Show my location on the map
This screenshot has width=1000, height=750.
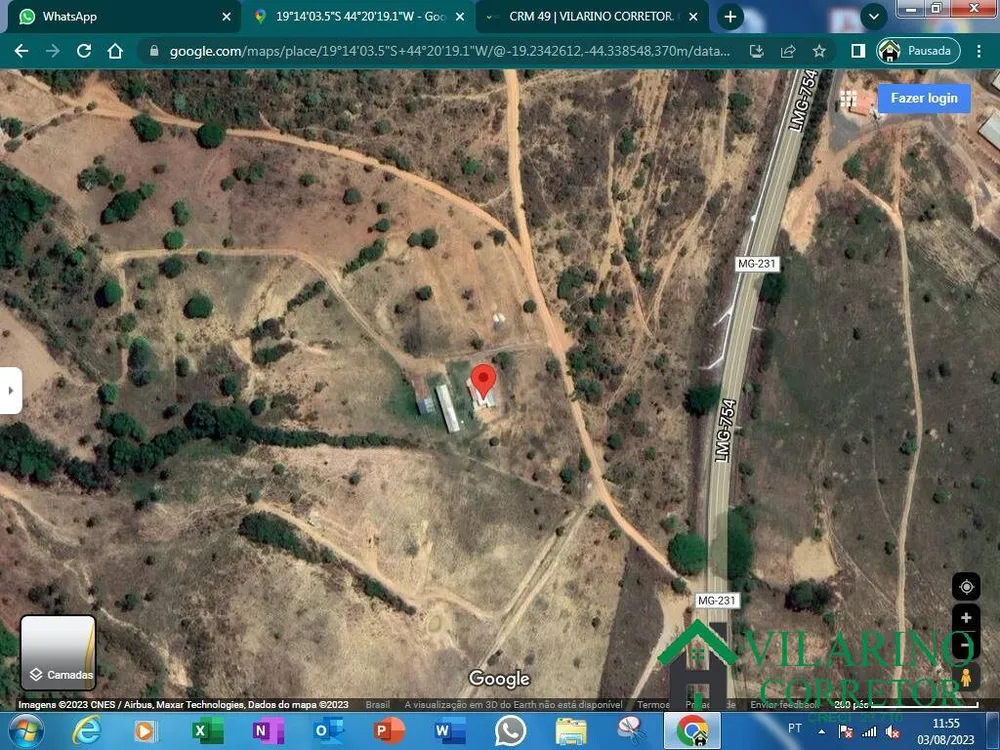point(966,587)
